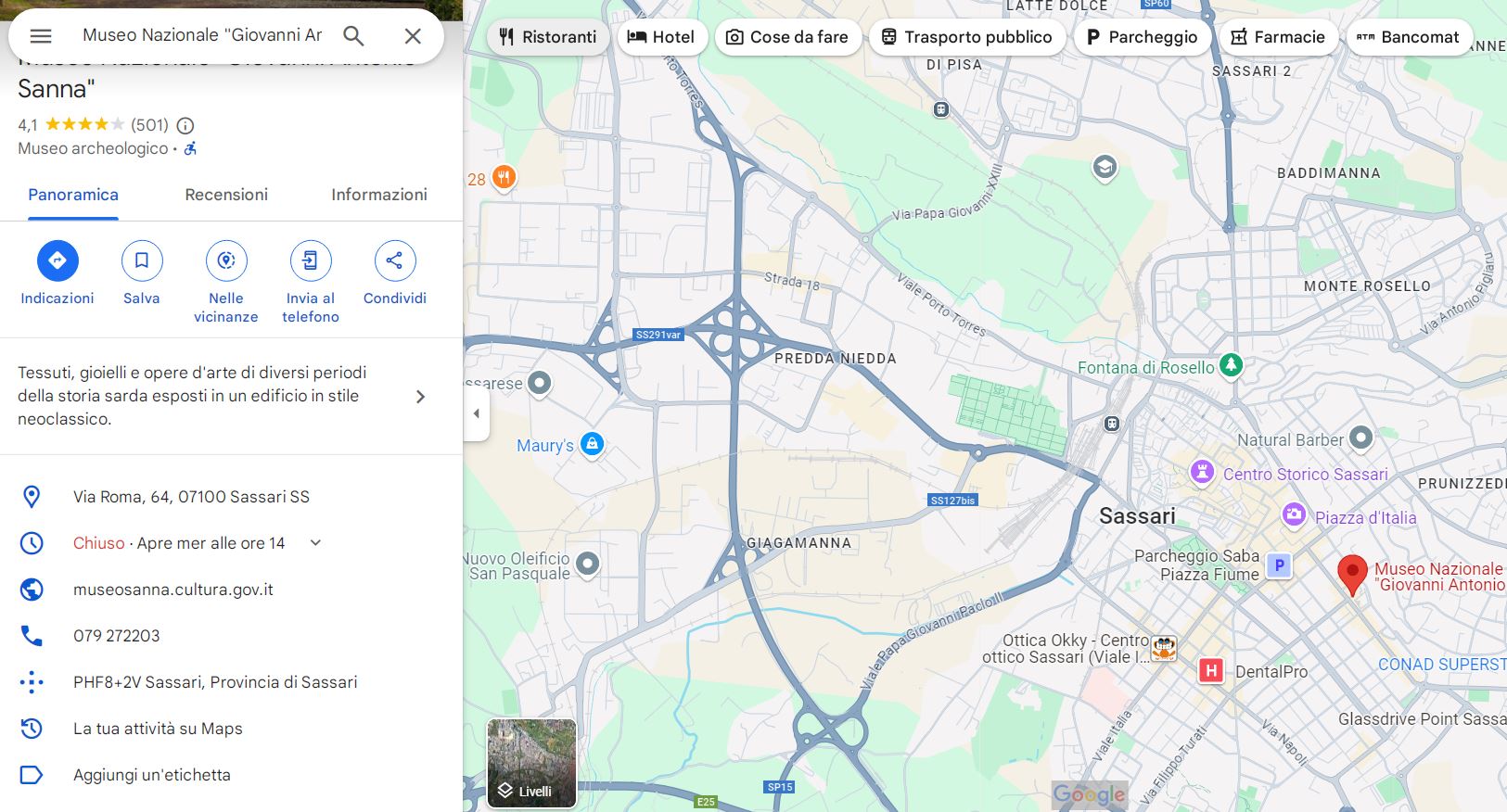
Task: Click the plus code dots icon
Action: [x=32, y=682]
